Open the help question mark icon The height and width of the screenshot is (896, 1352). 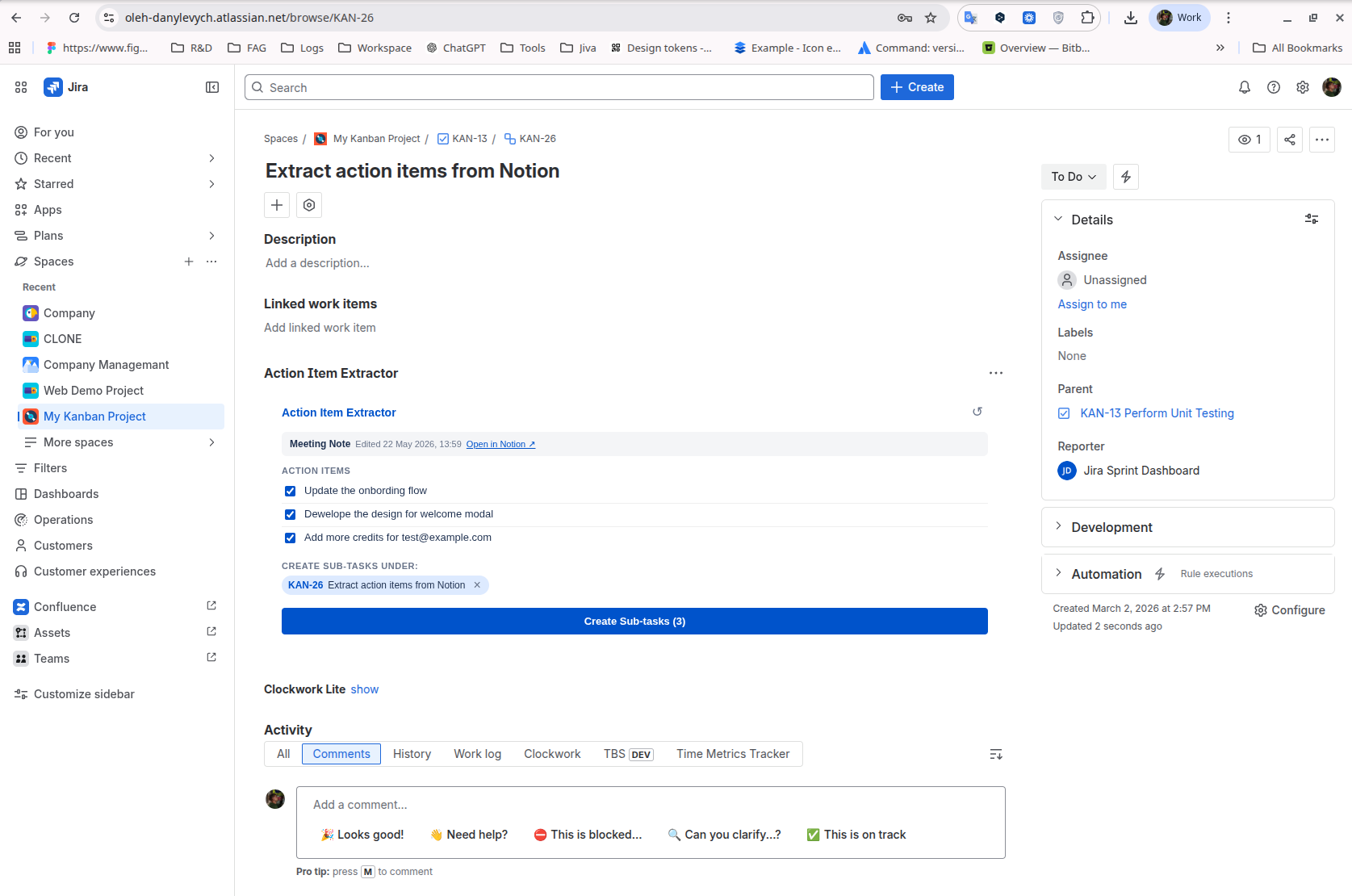(1274, 87)
